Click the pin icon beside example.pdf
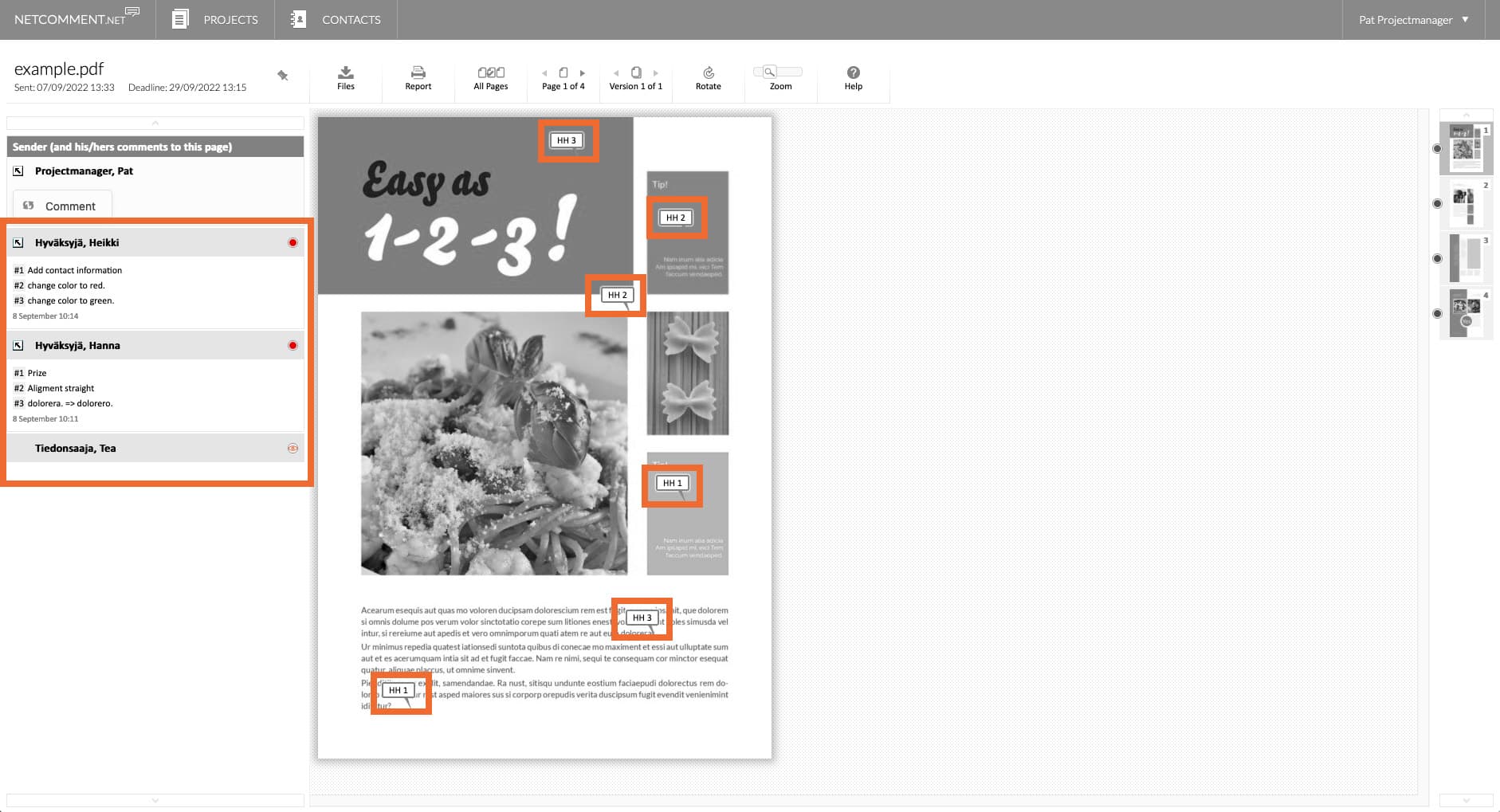 point(282,76)
